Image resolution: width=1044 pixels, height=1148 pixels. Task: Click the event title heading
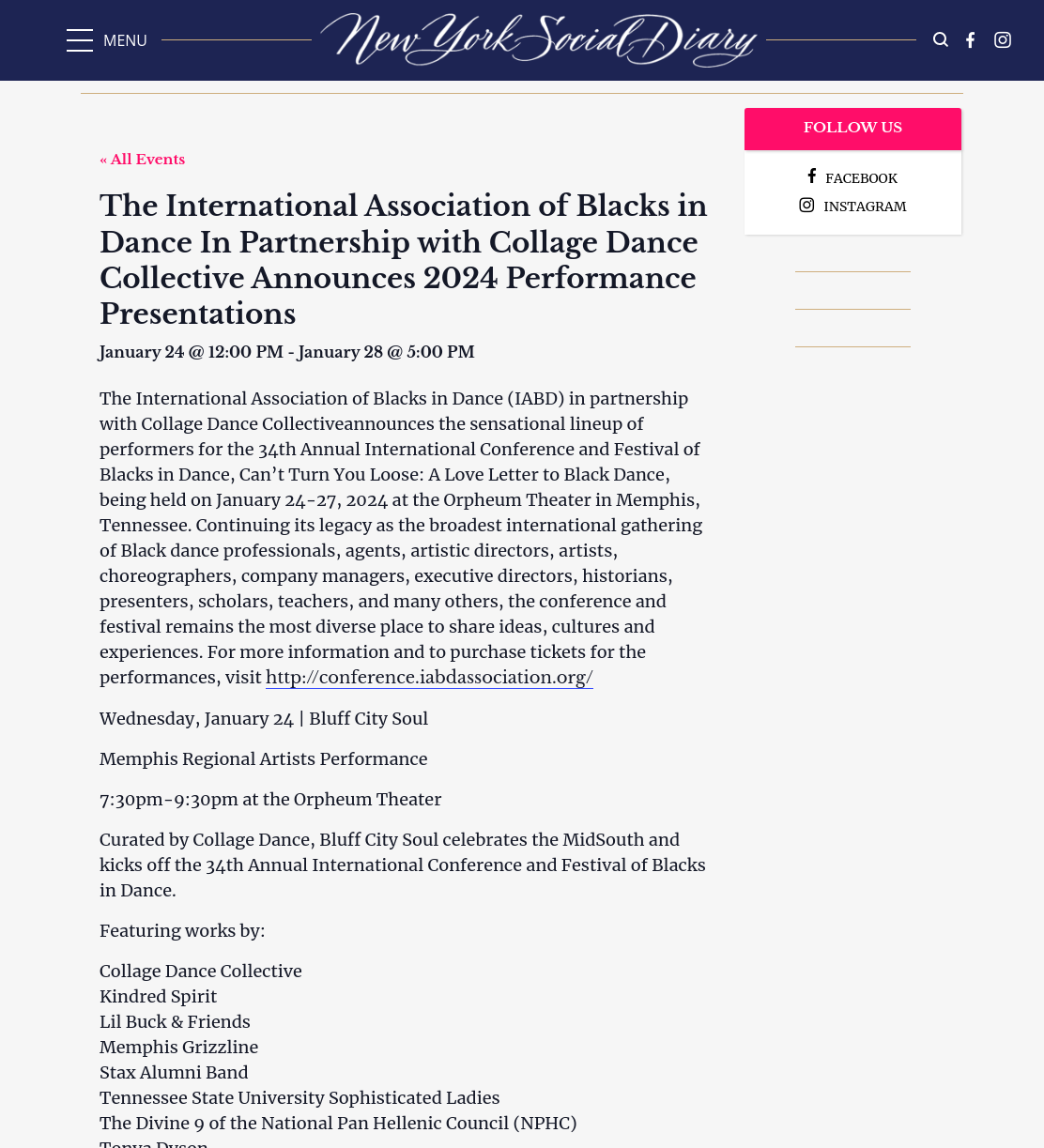[404, 259]
